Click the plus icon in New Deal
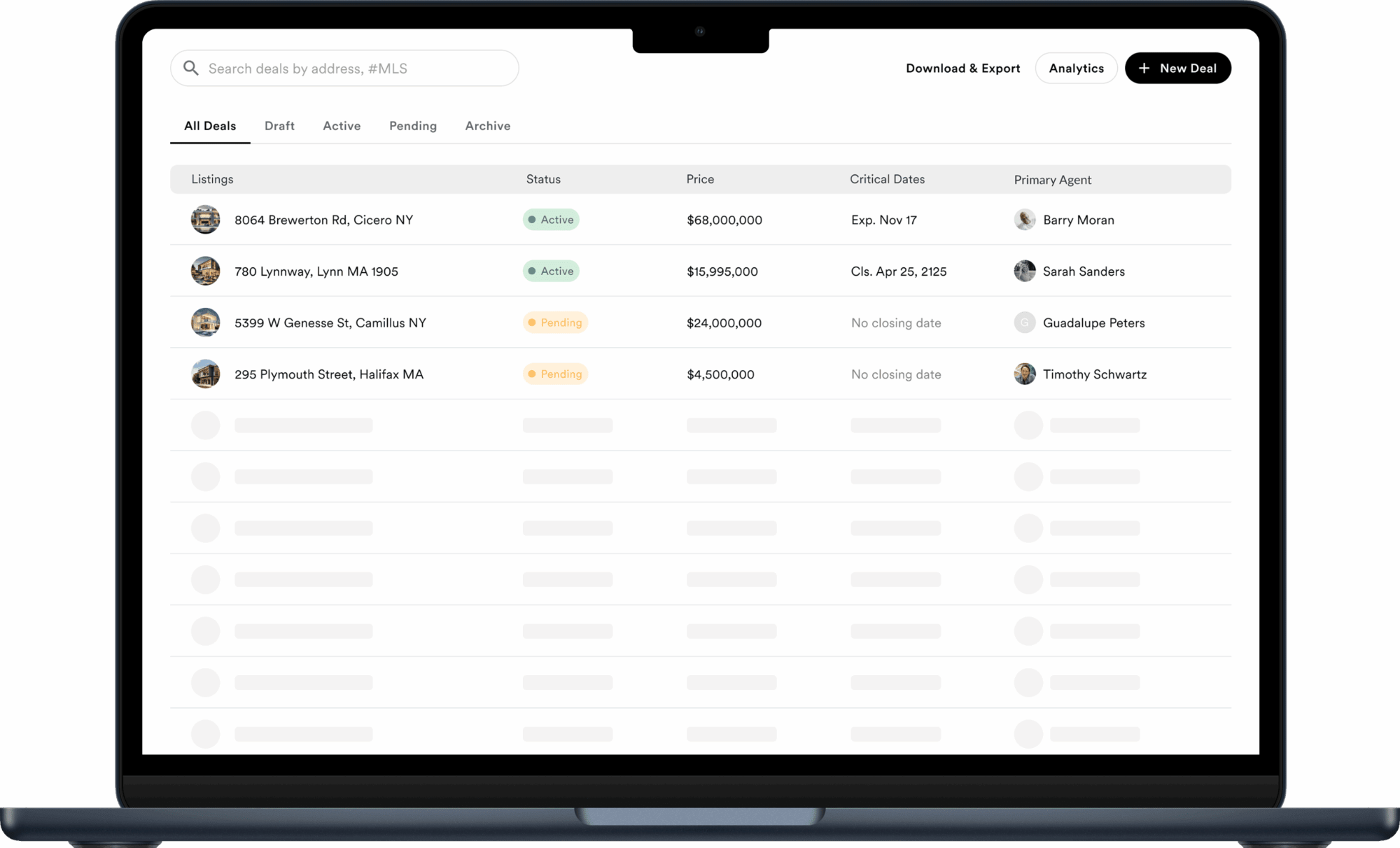The height and width of the screenshot is (848, 1400). click(x=1144, y=68)
